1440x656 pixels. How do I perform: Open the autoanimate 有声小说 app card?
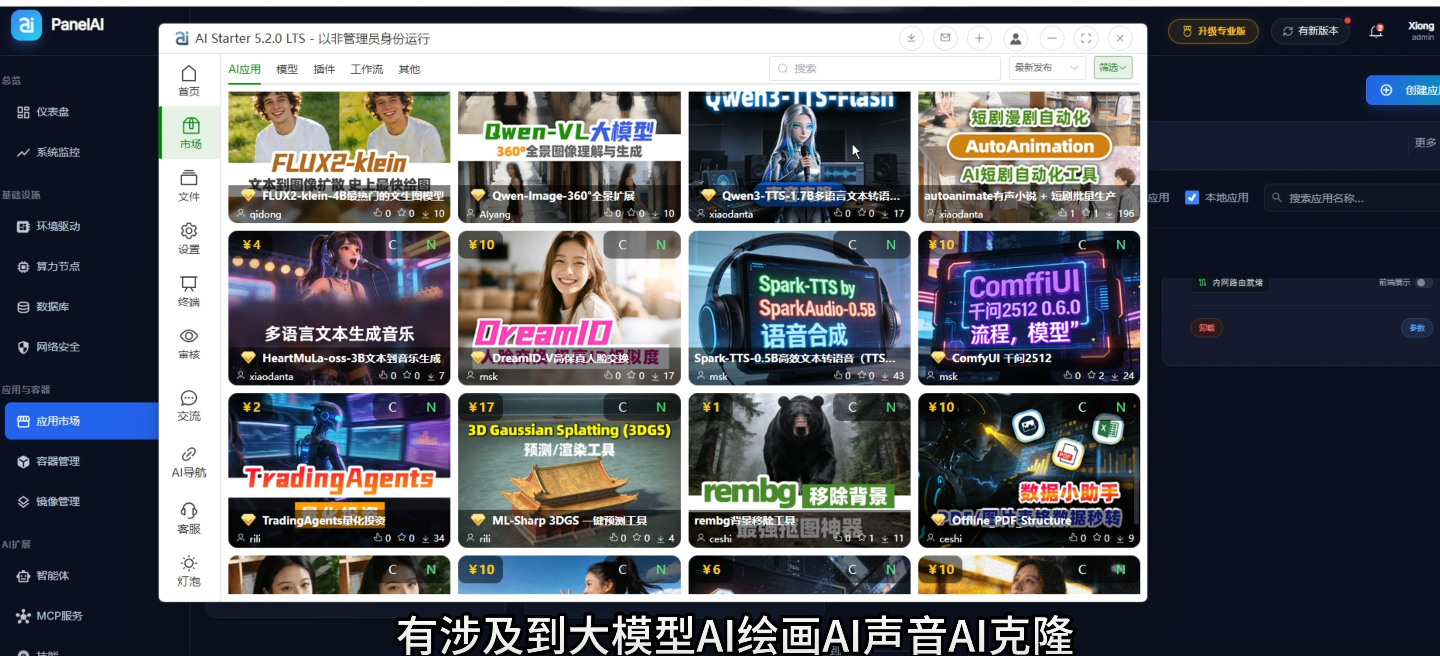click(x=1029, y=157)
